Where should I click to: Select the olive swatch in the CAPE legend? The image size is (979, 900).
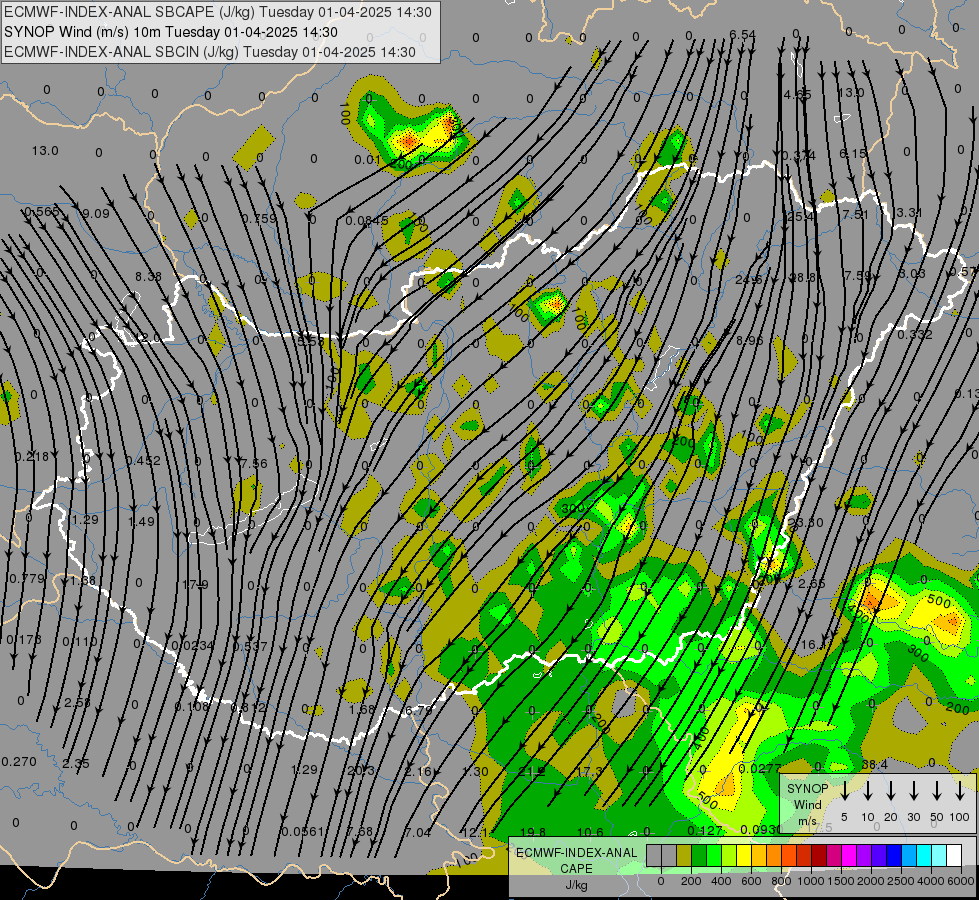click(x=684, y=856)
